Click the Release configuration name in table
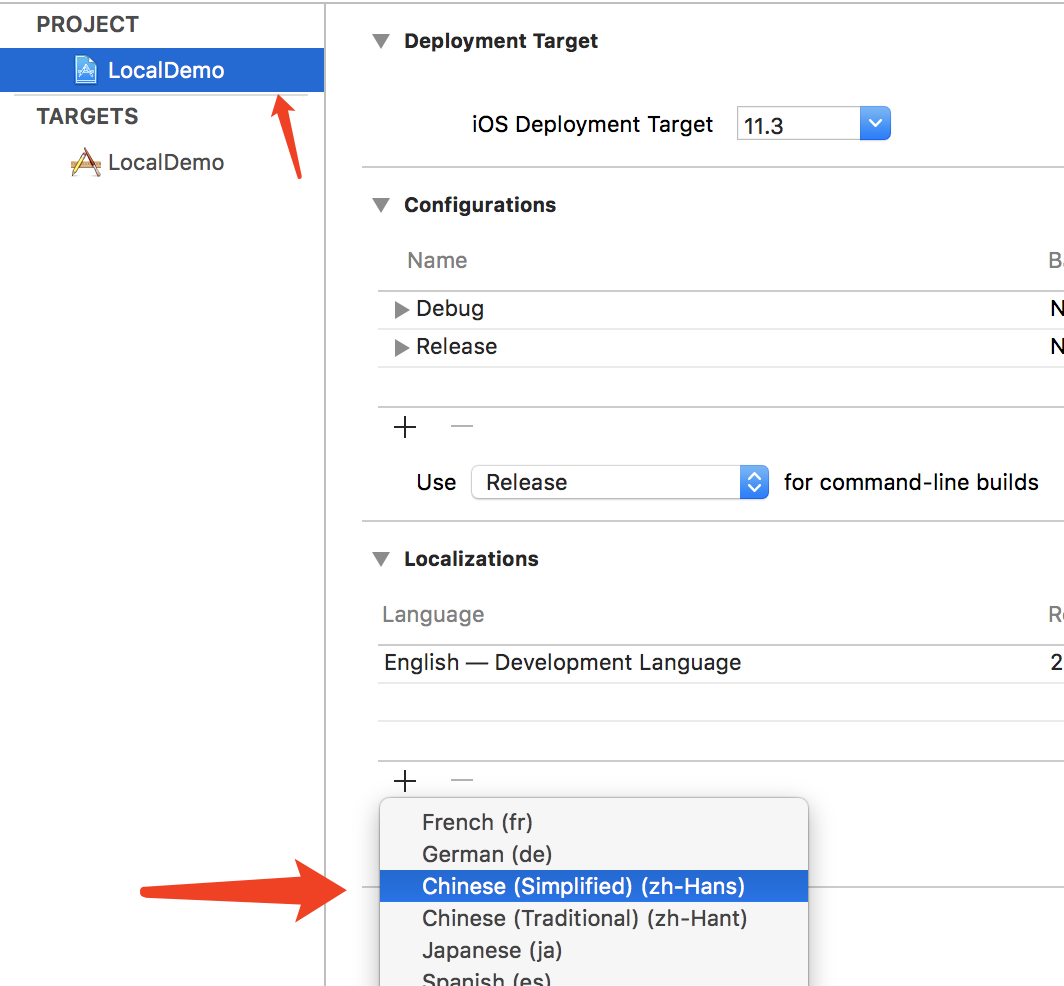This screenshot has height=986, width=1064. pos(457,347)
